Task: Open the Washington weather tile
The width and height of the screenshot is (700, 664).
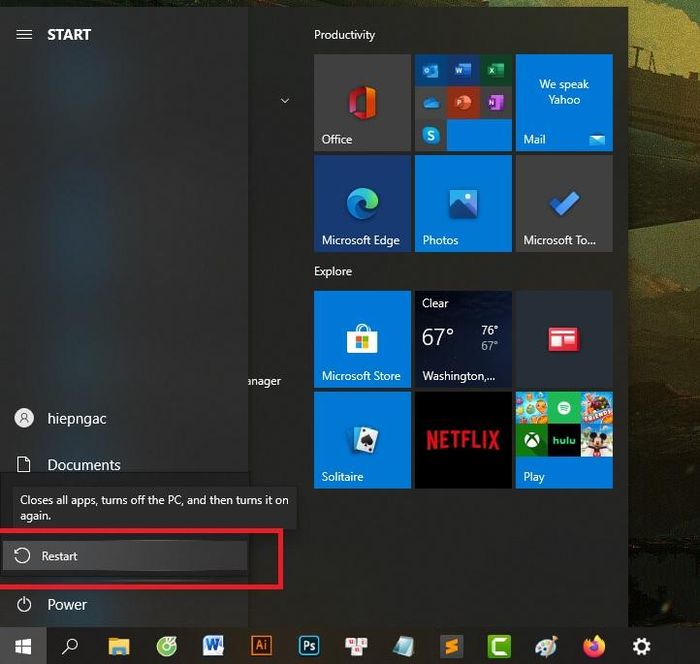Action: (x=463, y=339)
